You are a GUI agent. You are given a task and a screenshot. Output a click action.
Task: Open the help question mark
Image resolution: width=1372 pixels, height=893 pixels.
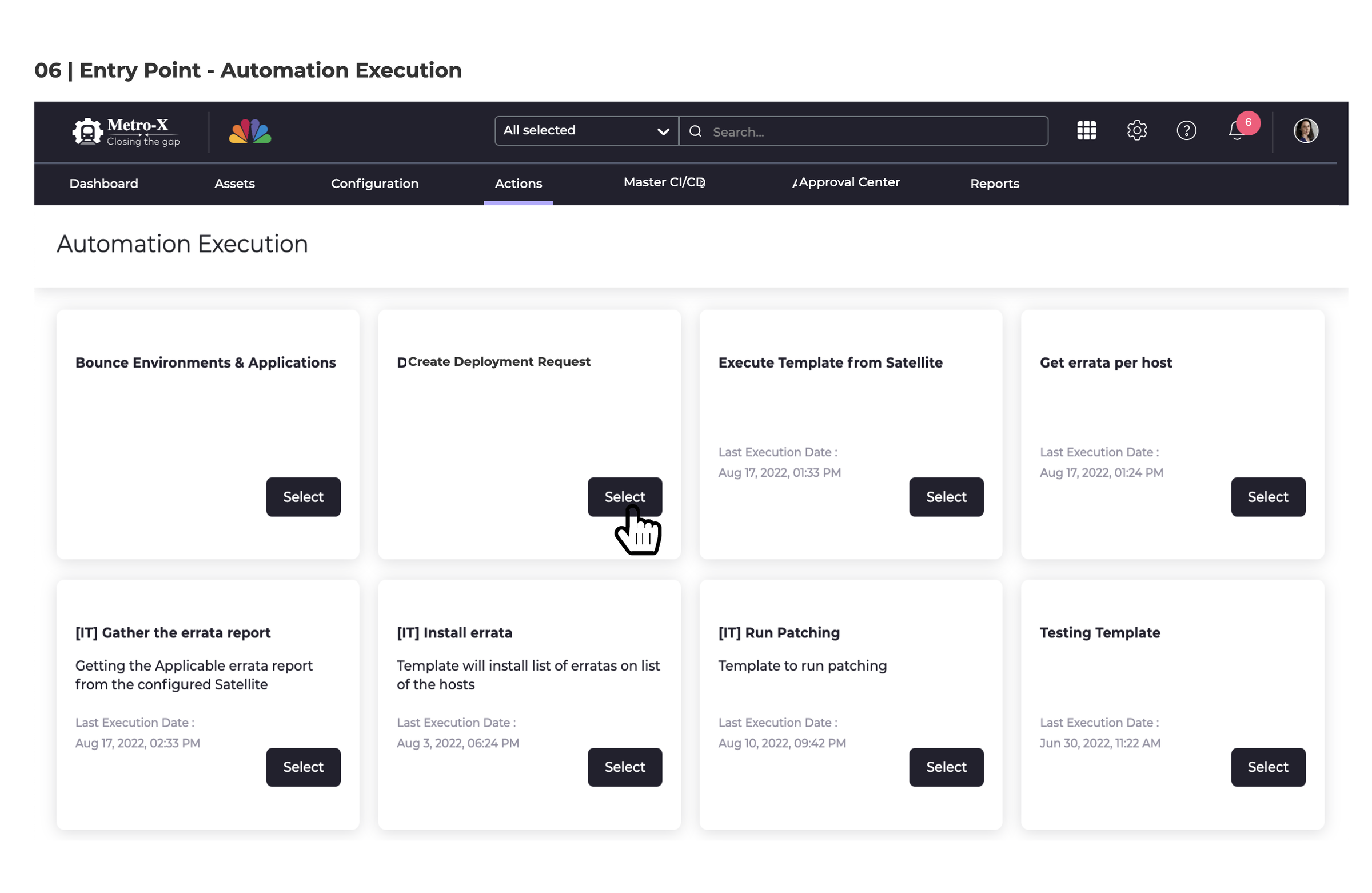[x=1187, y=131]
